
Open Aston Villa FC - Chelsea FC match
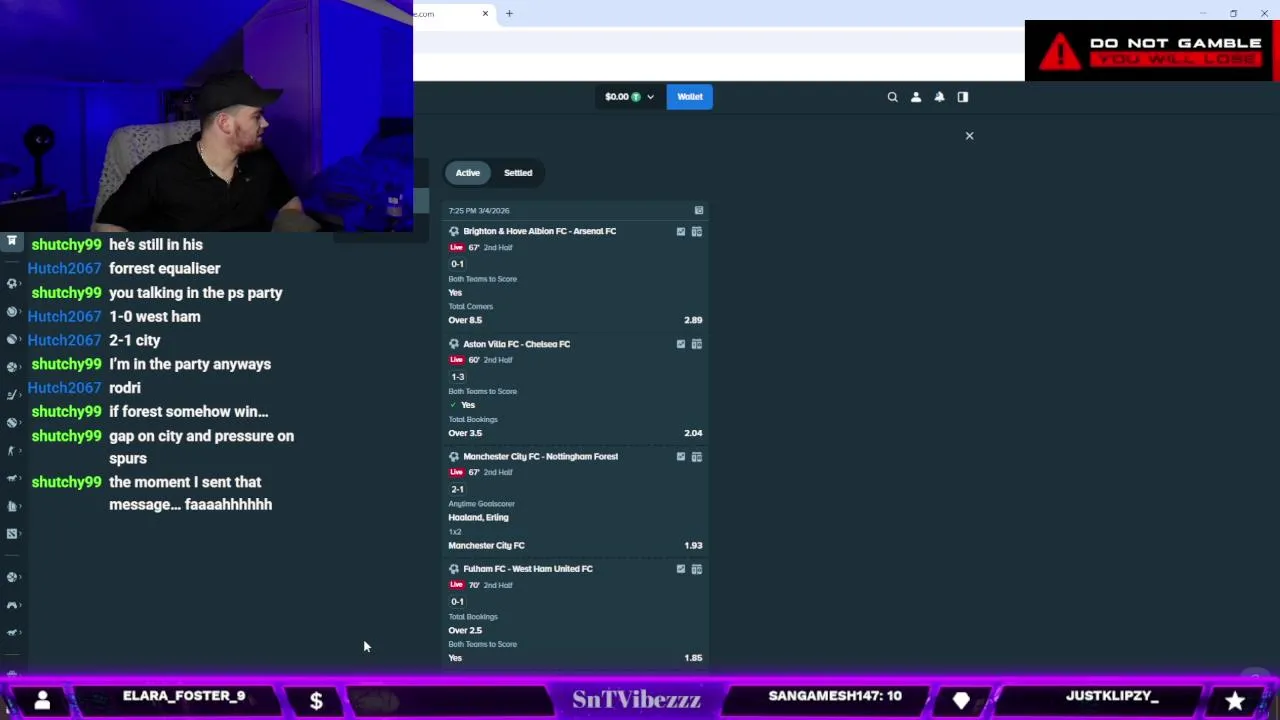(x=516, y=344)
